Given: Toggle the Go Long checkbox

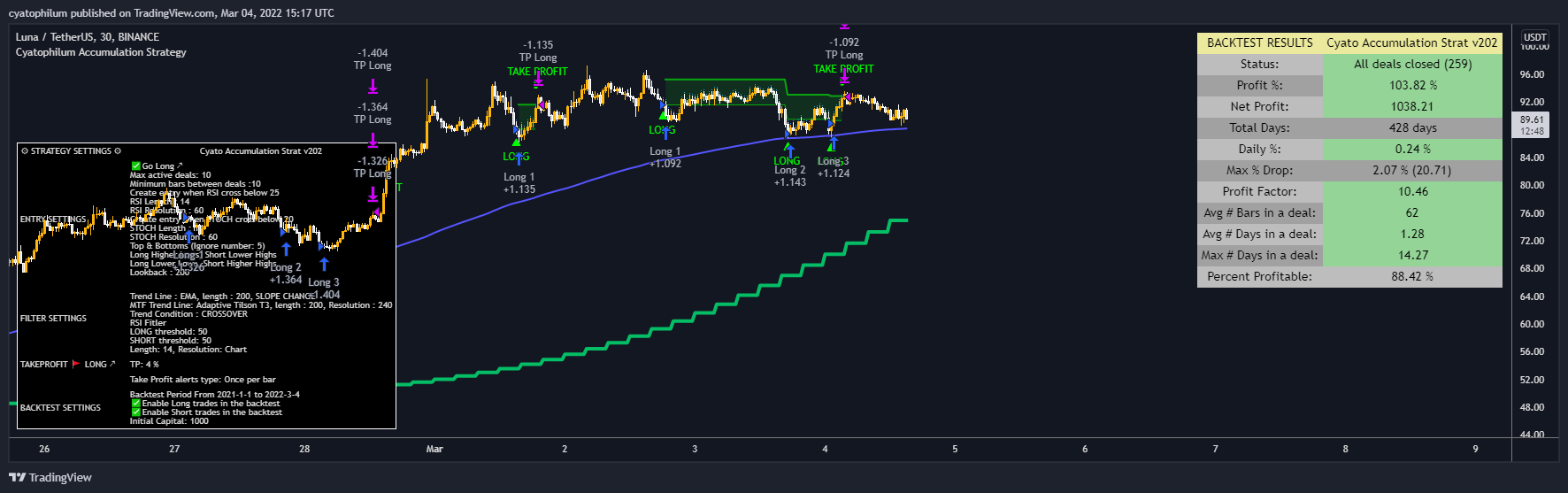Looking at the screenshot, I should coord(135,166).
